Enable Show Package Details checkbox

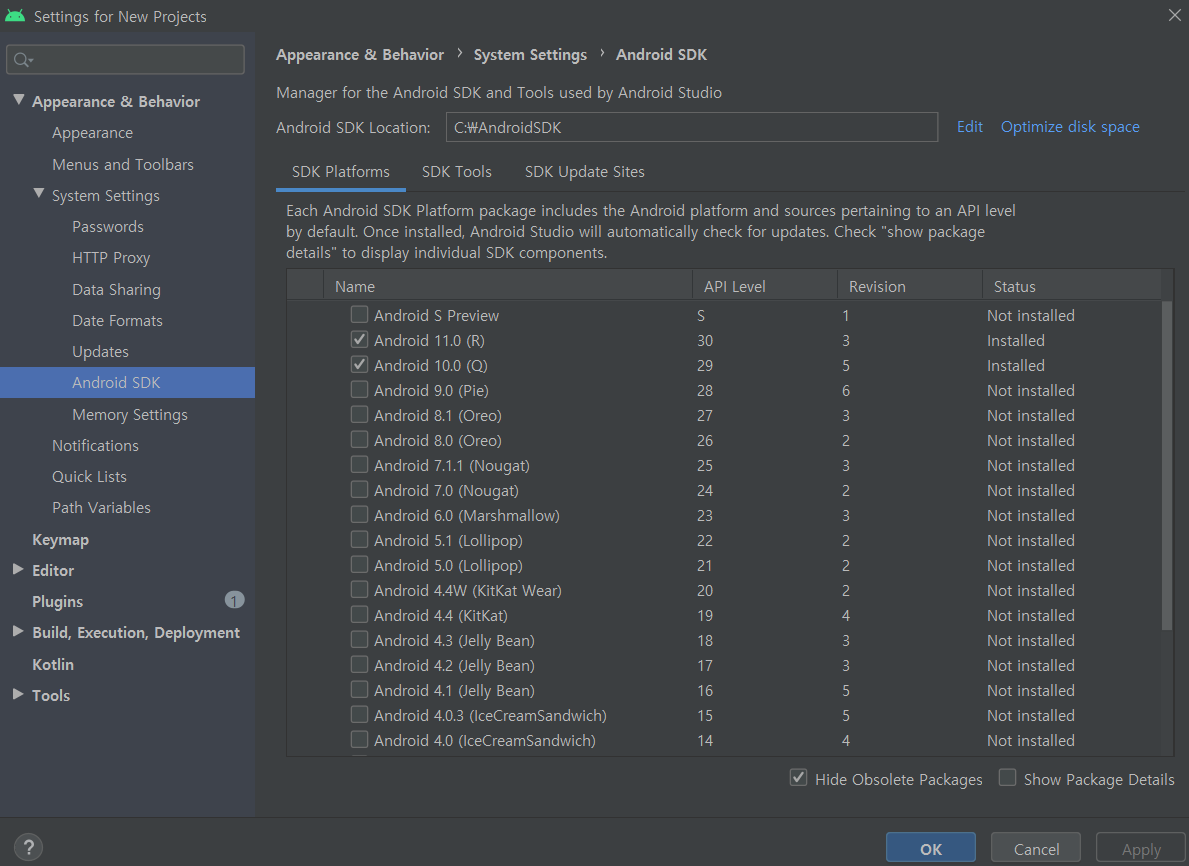[1007, 778]
